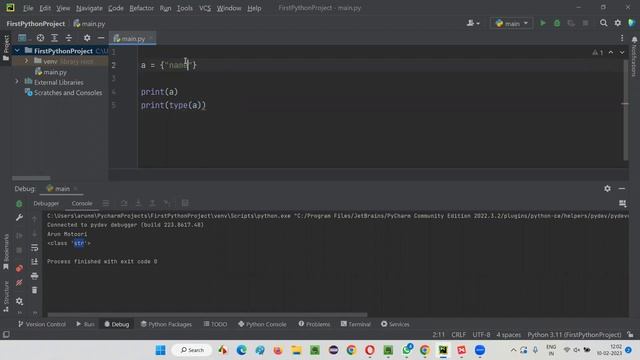Collapse the FirstPythonProject root node

click(x=17, y=51)
